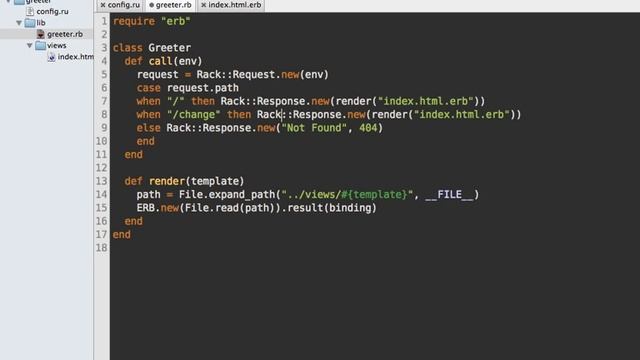Select the lib folder label
640x360 pixels.
pyautogui.click(x=41, y=23)
